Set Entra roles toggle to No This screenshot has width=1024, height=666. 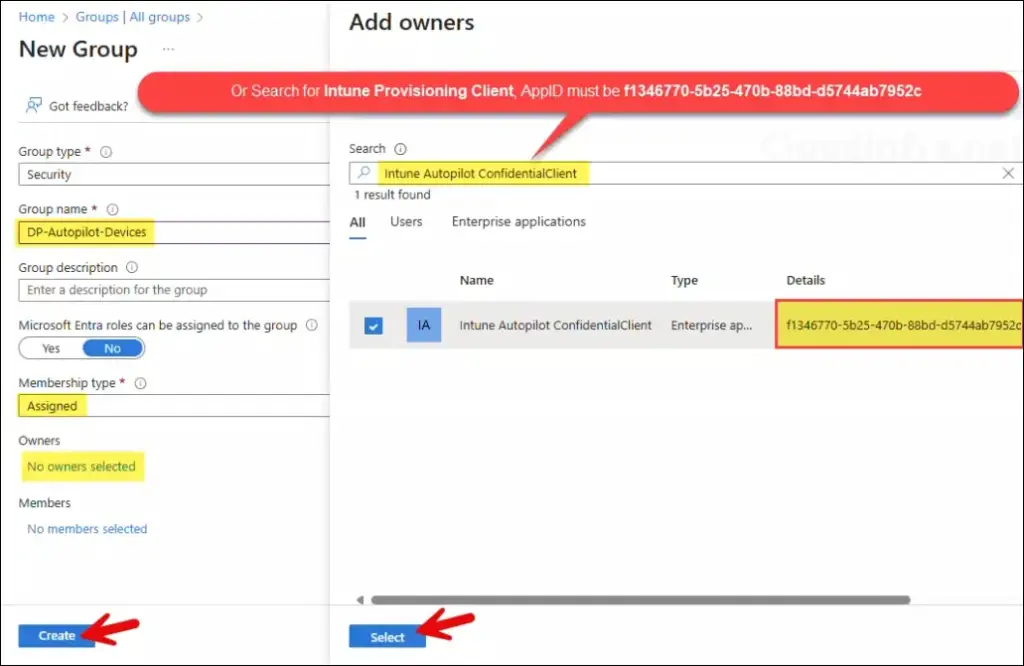112,348
